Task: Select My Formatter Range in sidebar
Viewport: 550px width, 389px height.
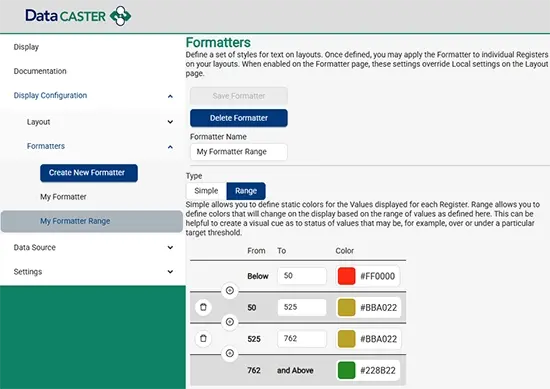Action: [92, 221]
